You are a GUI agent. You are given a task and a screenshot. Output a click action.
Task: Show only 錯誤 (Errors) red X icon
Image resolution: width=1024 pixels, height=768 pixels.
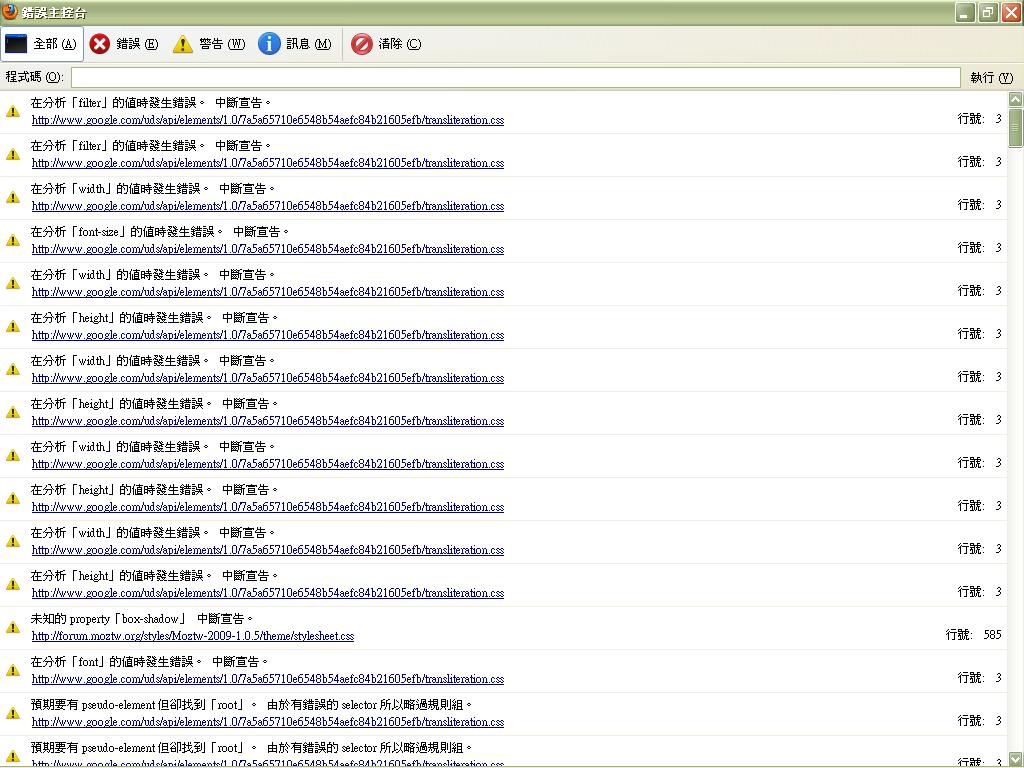pos(100,44)
